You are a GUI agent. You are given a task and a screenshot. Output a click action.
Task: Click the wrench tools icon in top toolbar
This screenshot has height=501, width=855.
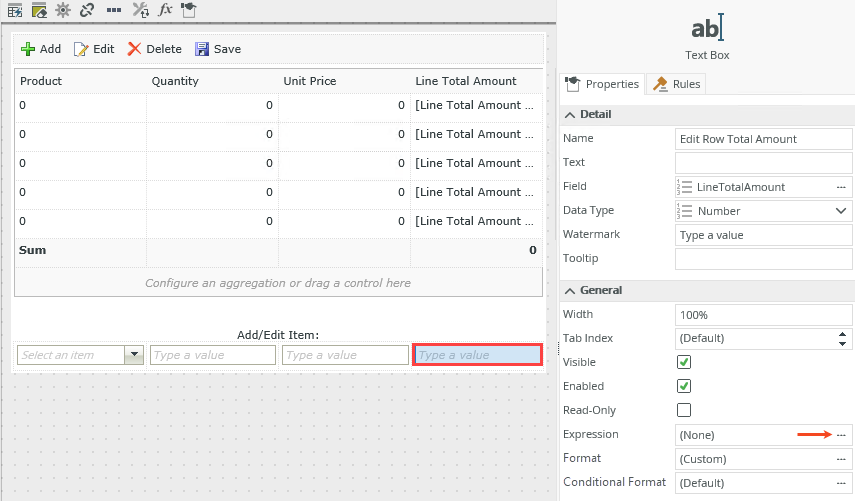141,10
